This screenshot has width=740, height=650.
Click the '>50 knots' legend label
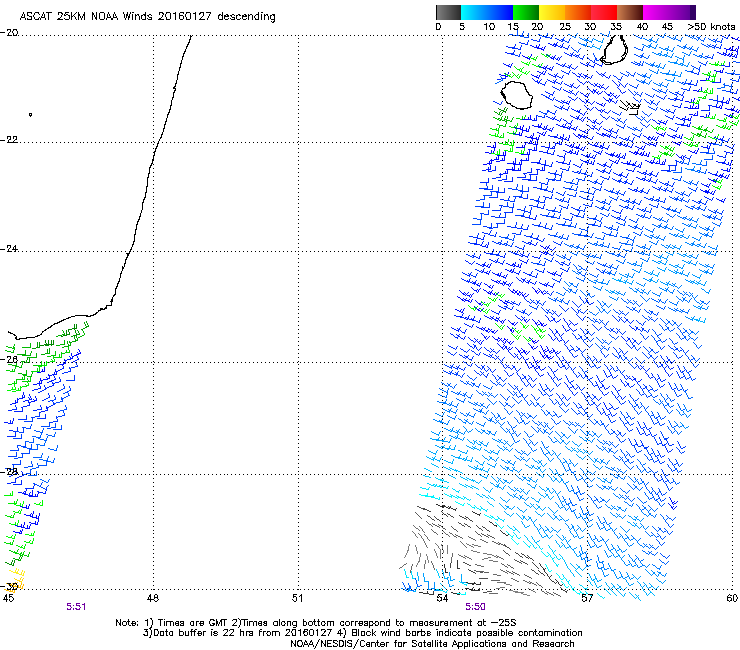[x=711, y=27]
